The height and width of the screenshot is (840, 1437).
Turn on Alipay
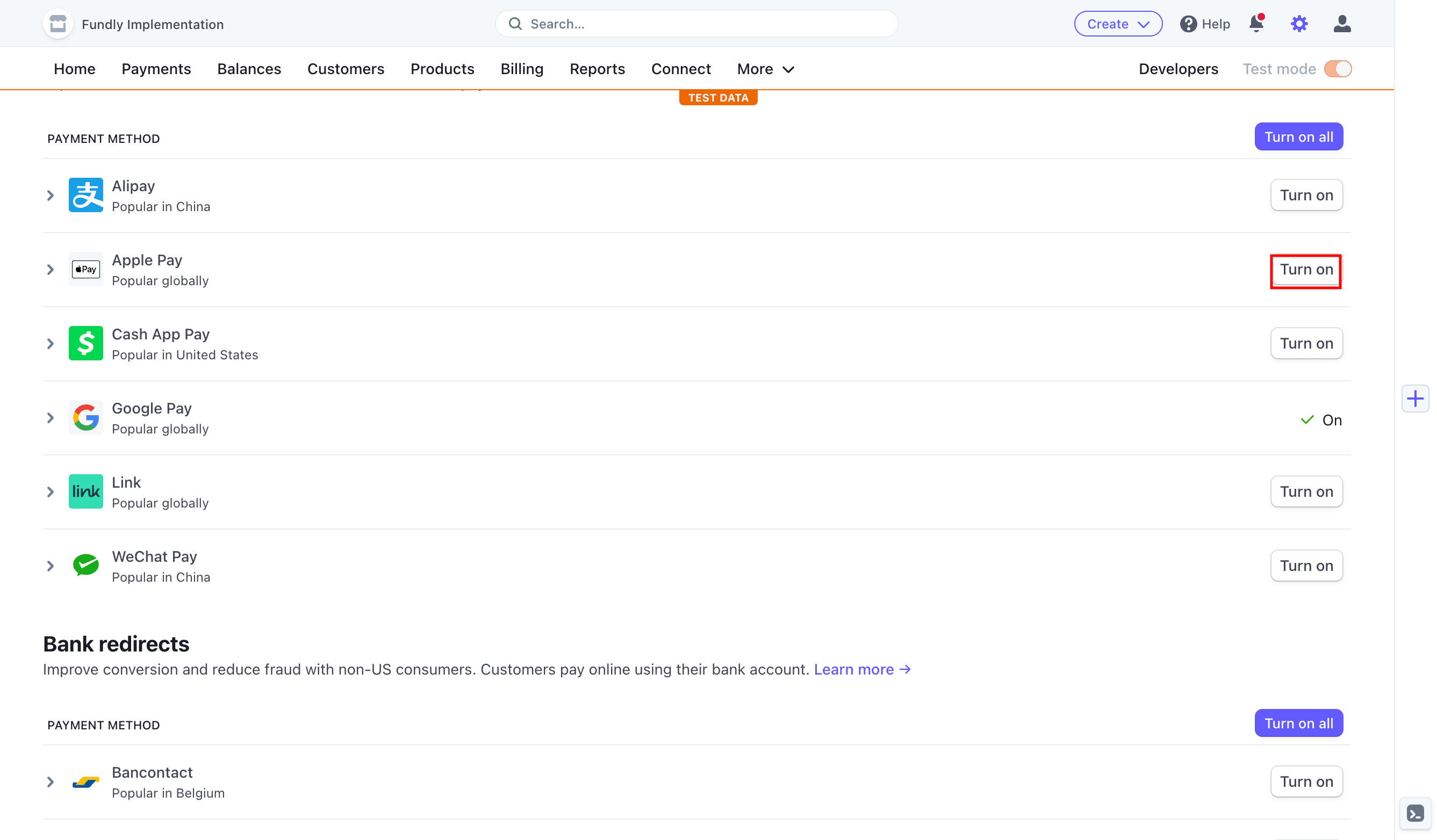pyautogui.click(x=1306, y=195)
